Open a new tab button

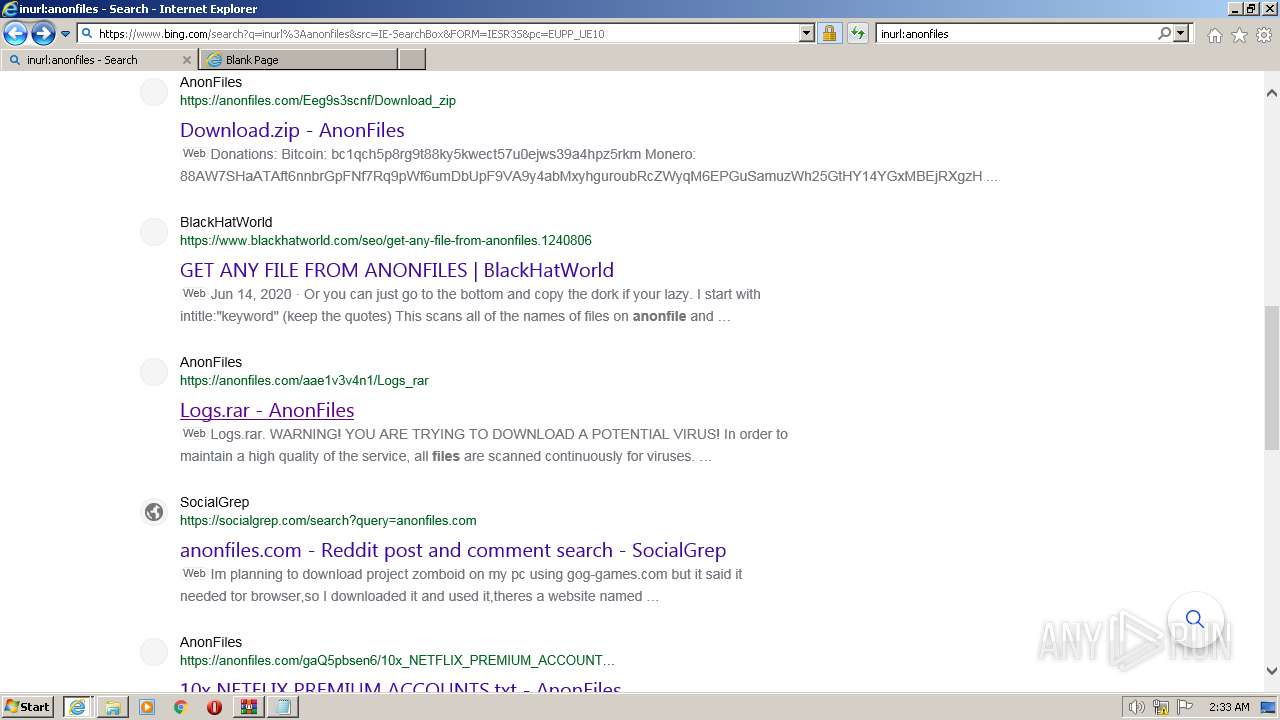(x=412, y=60)
